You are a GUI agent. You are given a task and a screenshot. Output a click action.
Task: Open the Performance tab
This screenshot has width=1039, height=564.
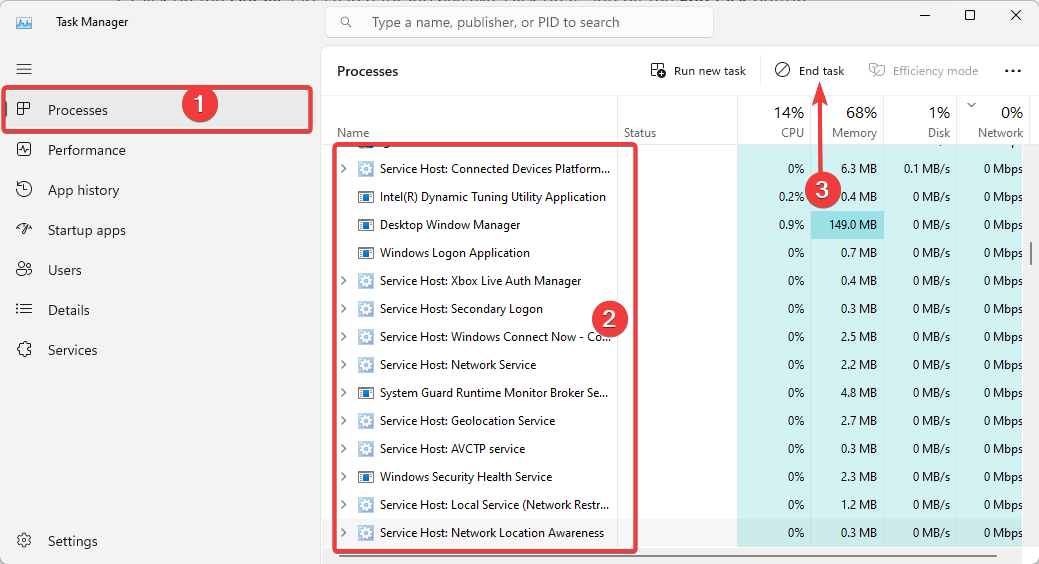click(x=86, y=150)
